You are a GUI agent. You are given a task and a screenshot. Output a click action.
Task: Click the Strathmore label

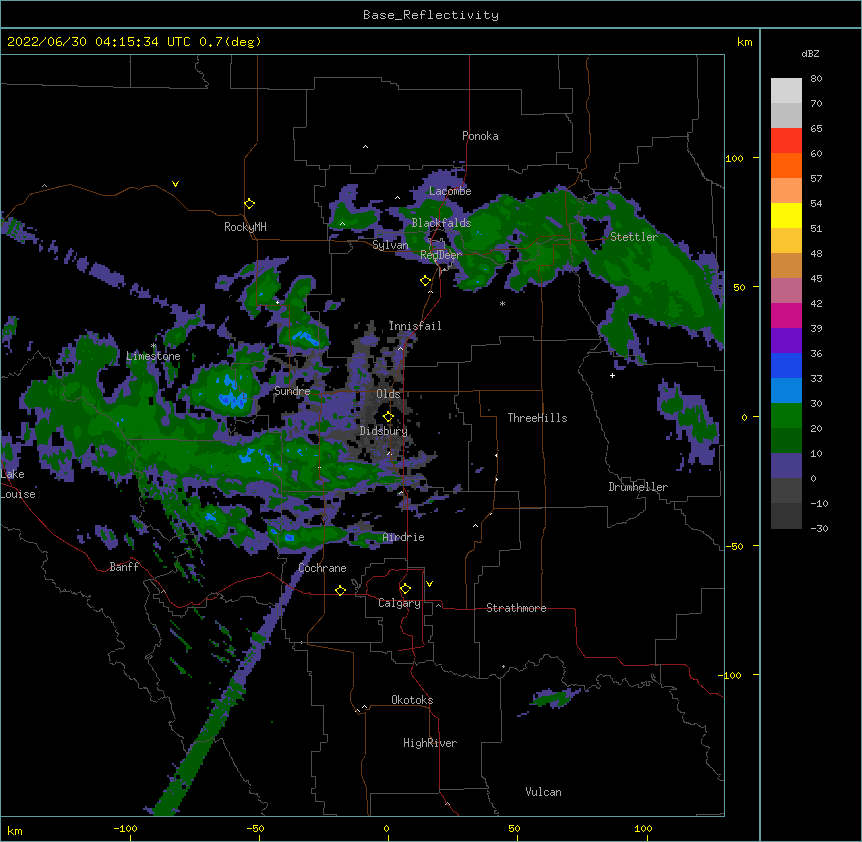(516, 608)
